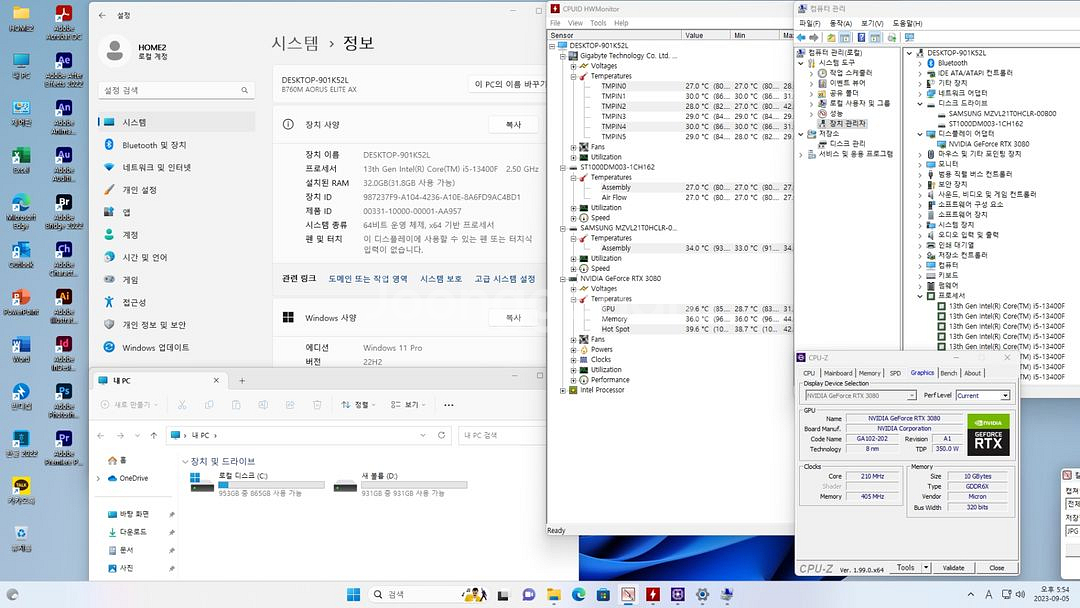Image resolution: width=1080 pixels, height=608 pixels.
Task: Open the KakaoTalk desktop icon
Action: click(x=21, y=490)
